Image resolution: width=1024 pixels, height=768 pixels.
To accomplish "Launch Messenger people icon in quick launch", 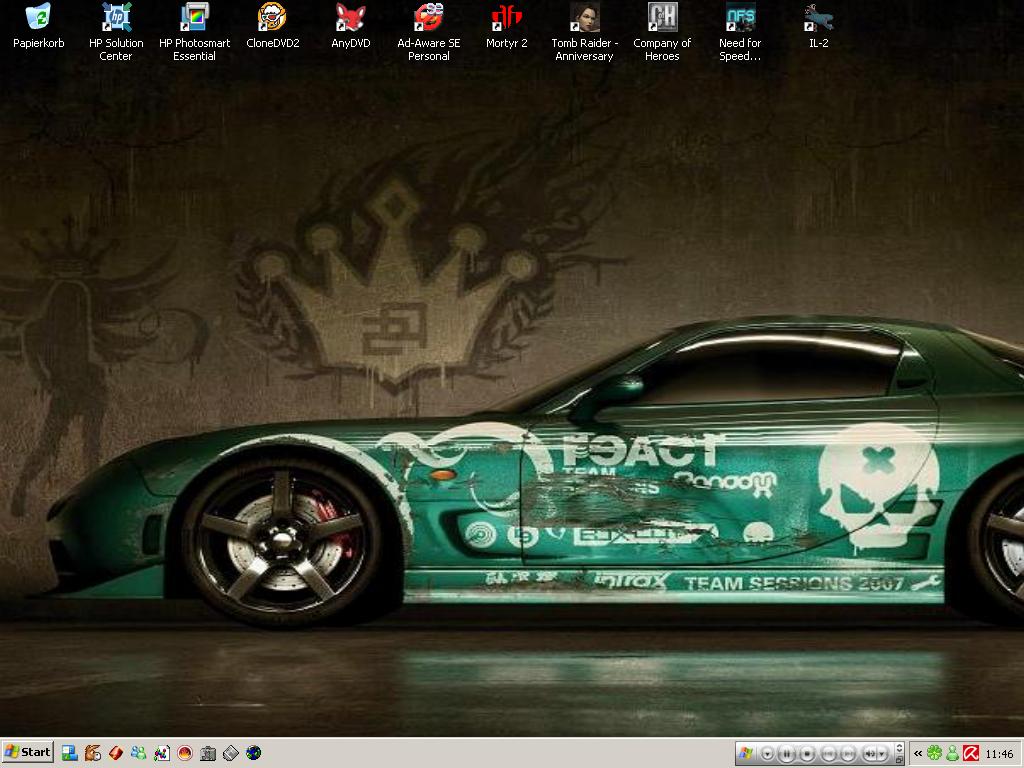I will (138, 753).
